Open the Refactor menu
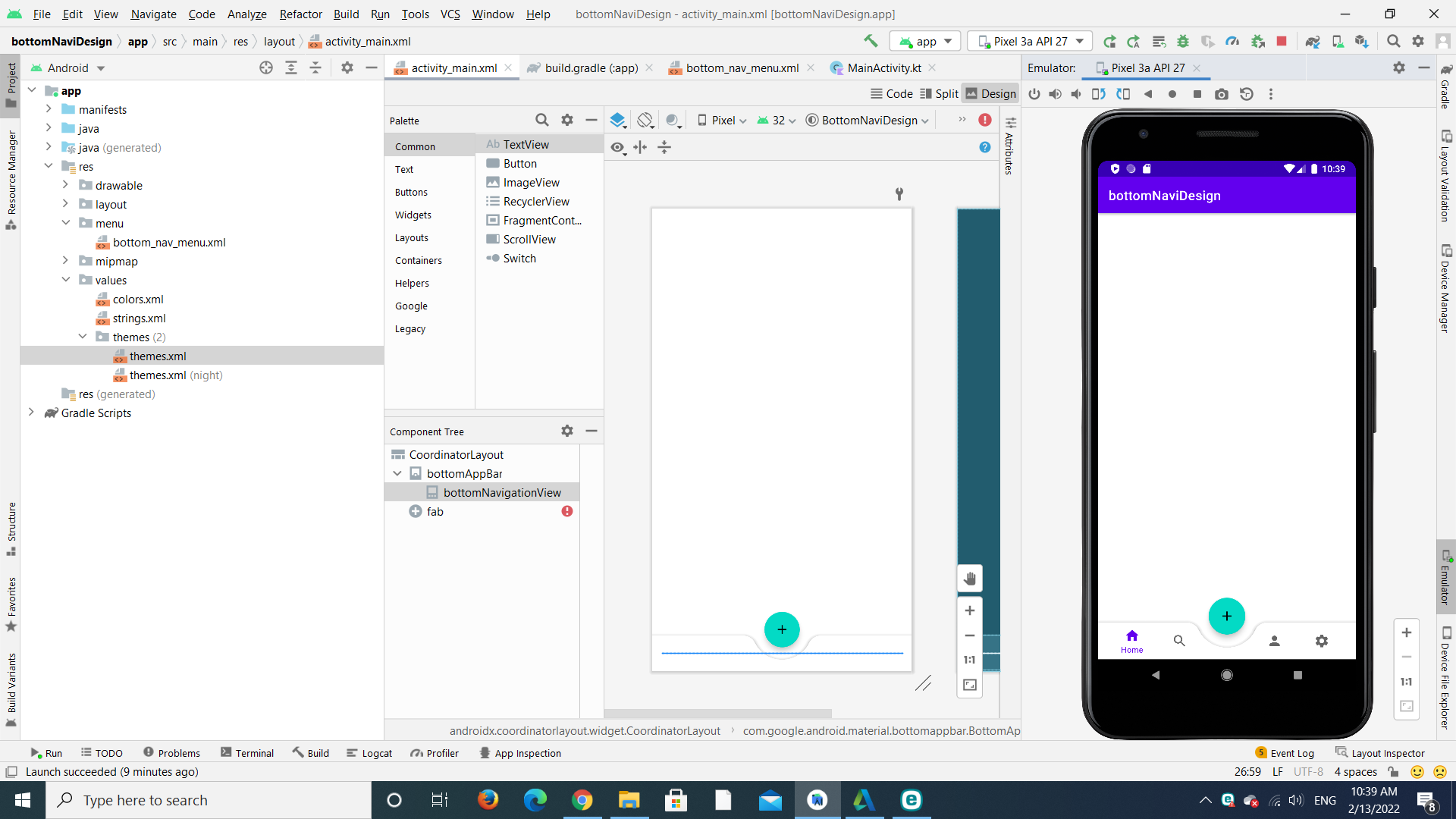Image resolution: width=1456 pixels, height=819 pixels. [300, 14]
